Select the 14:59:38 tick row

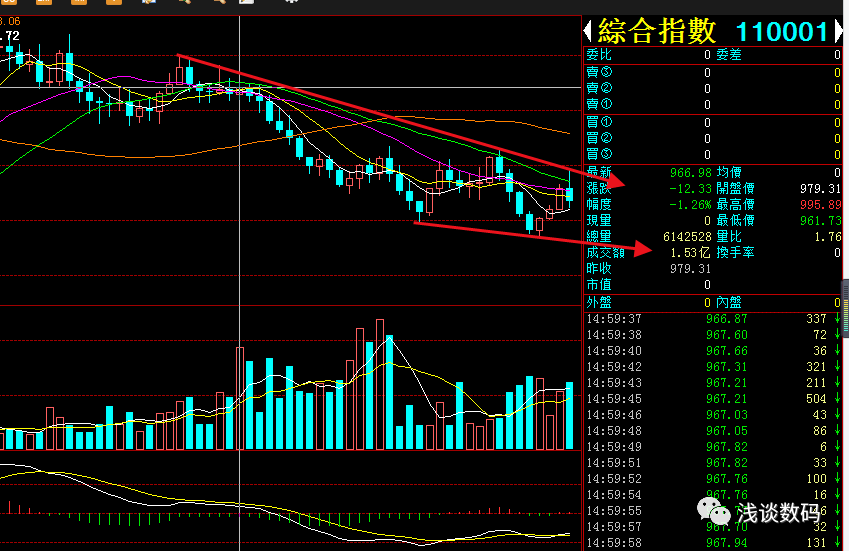(713, 334)
